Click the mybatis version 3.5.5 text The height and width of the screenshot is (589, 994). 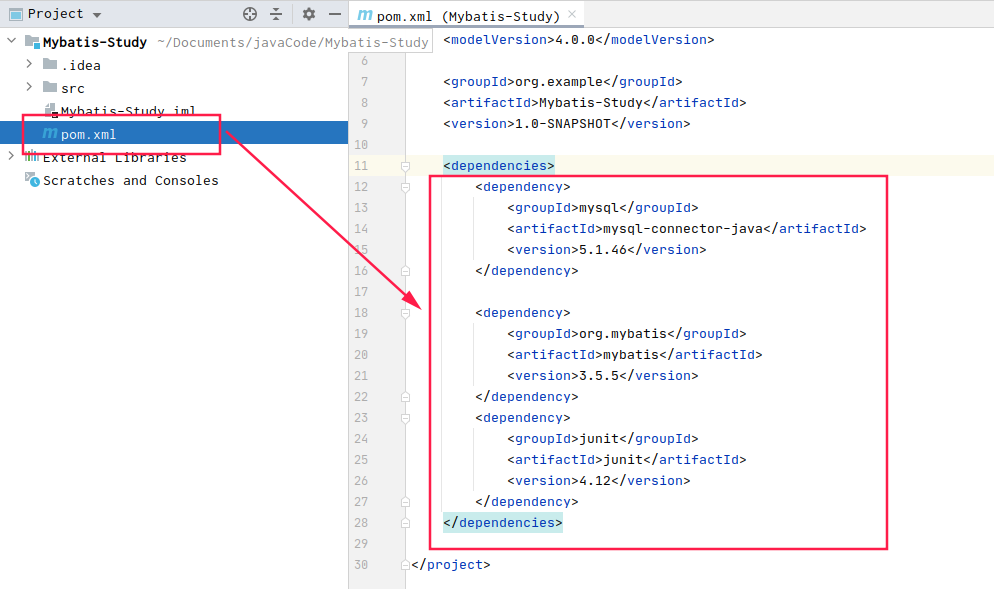coord(599,375)
